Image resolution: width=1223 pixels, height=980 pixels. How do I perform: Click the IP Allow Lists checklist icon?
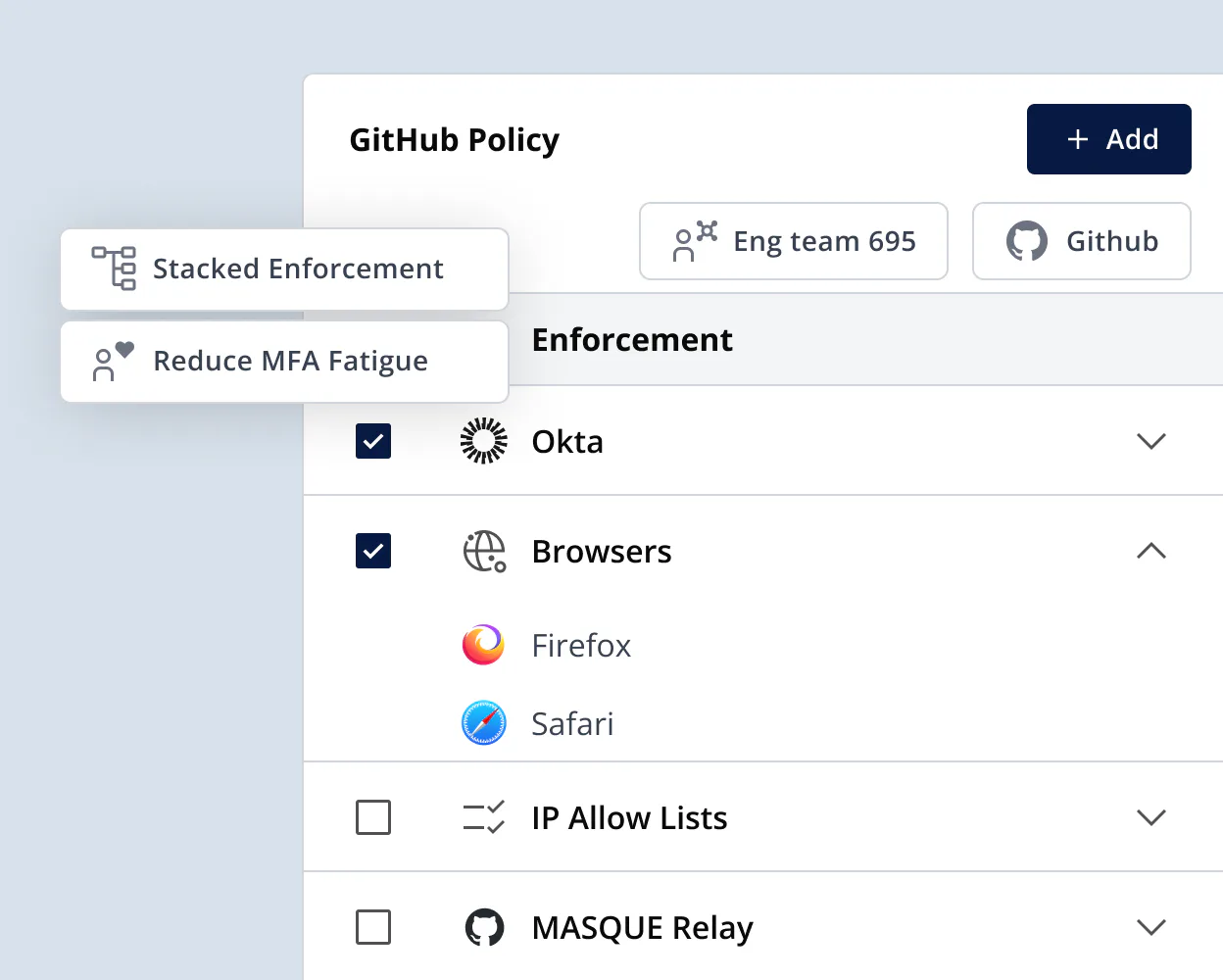pos(483,817)
